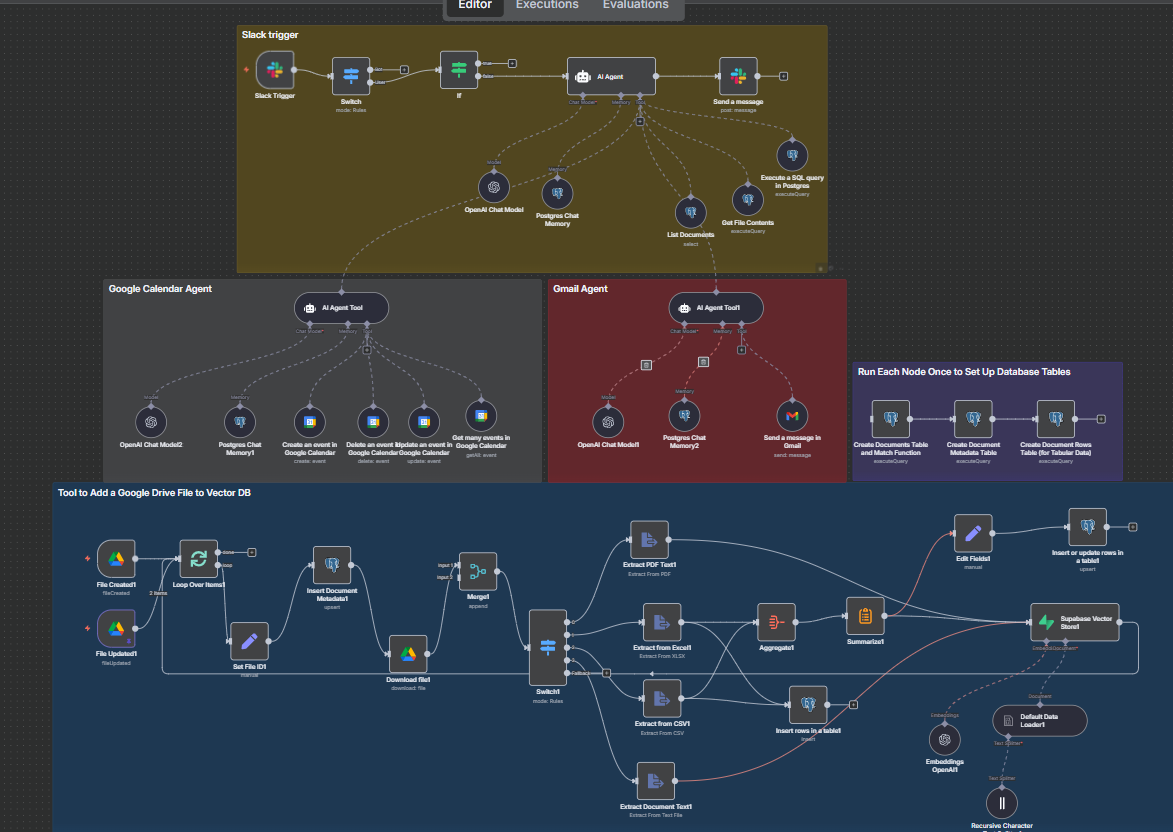The image size is (1173, 832).
Task: Click the AI Agent node
Action: (610, 76)
